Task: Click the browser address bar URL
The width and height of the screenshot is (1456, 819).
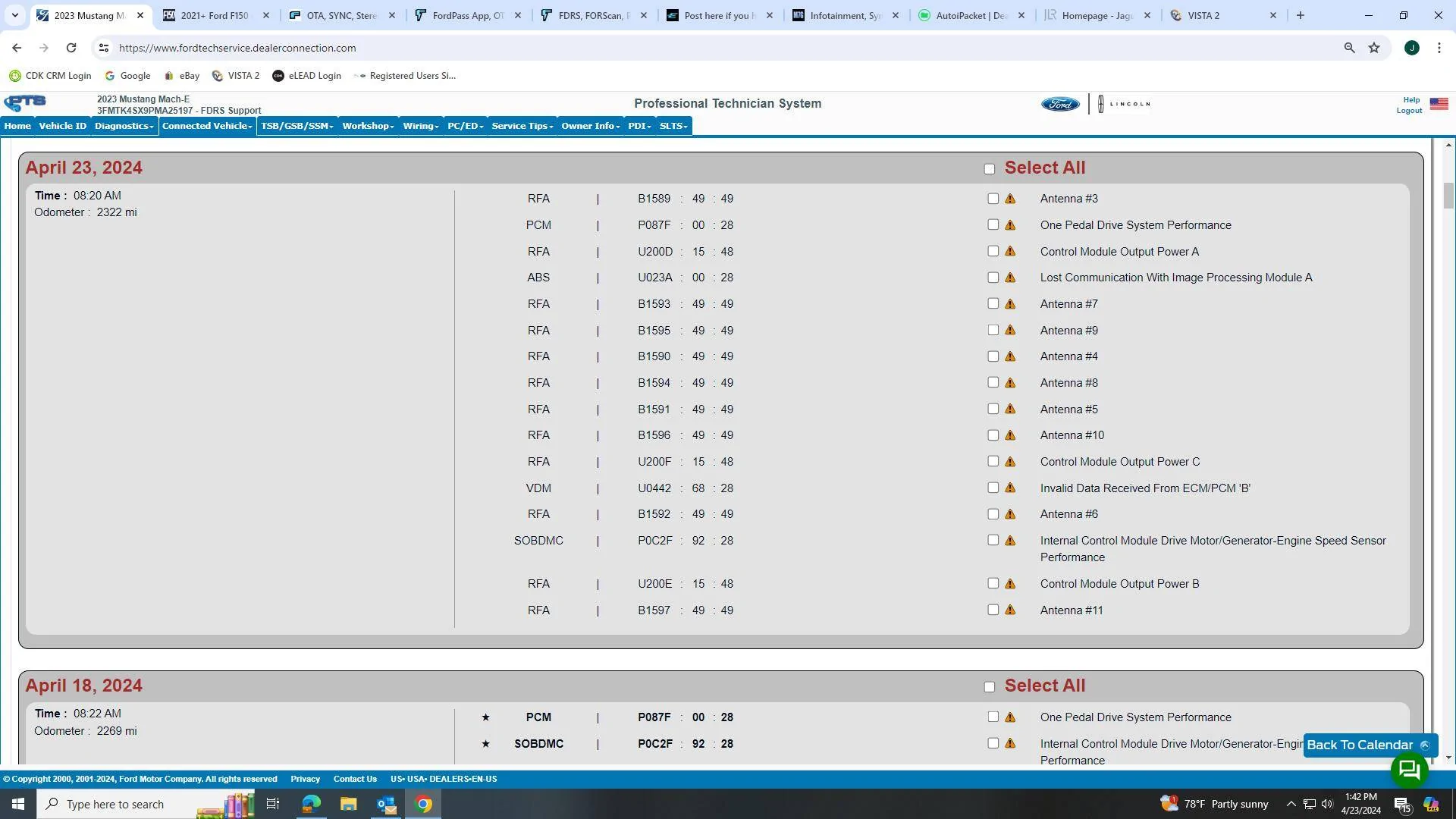Action: [237, 48]
